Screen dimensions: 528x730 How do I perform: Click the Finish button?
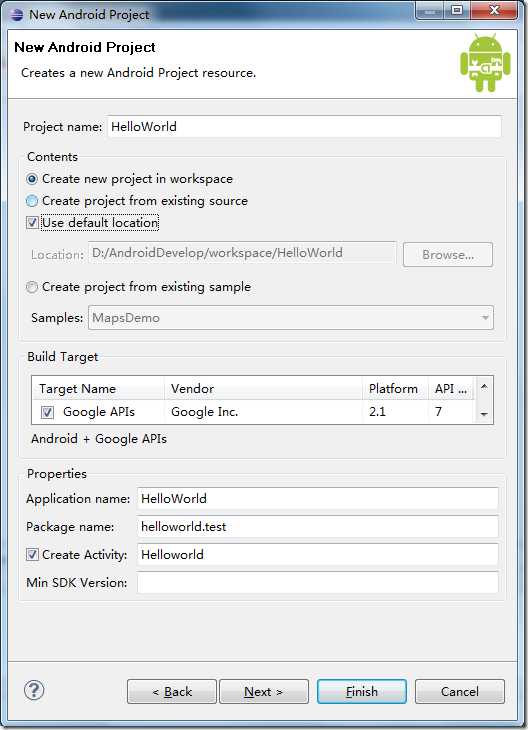pyautogui.click(x=362, y=691)
